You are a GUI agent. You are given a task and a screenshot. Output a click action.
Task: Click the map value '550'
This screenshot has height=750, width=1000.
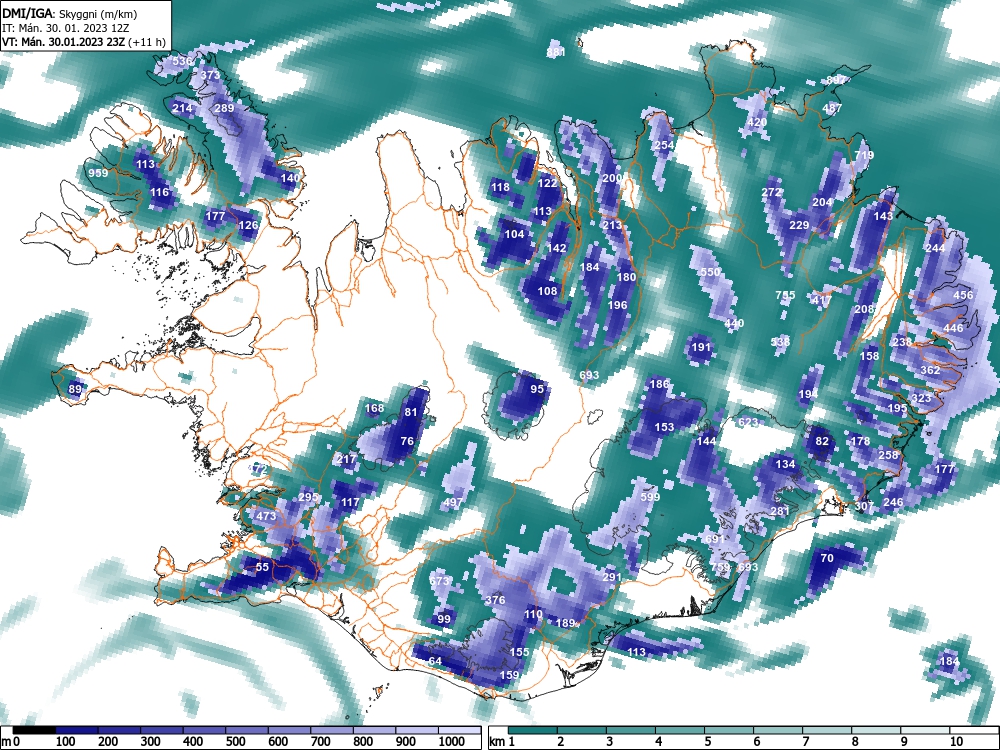710,272
